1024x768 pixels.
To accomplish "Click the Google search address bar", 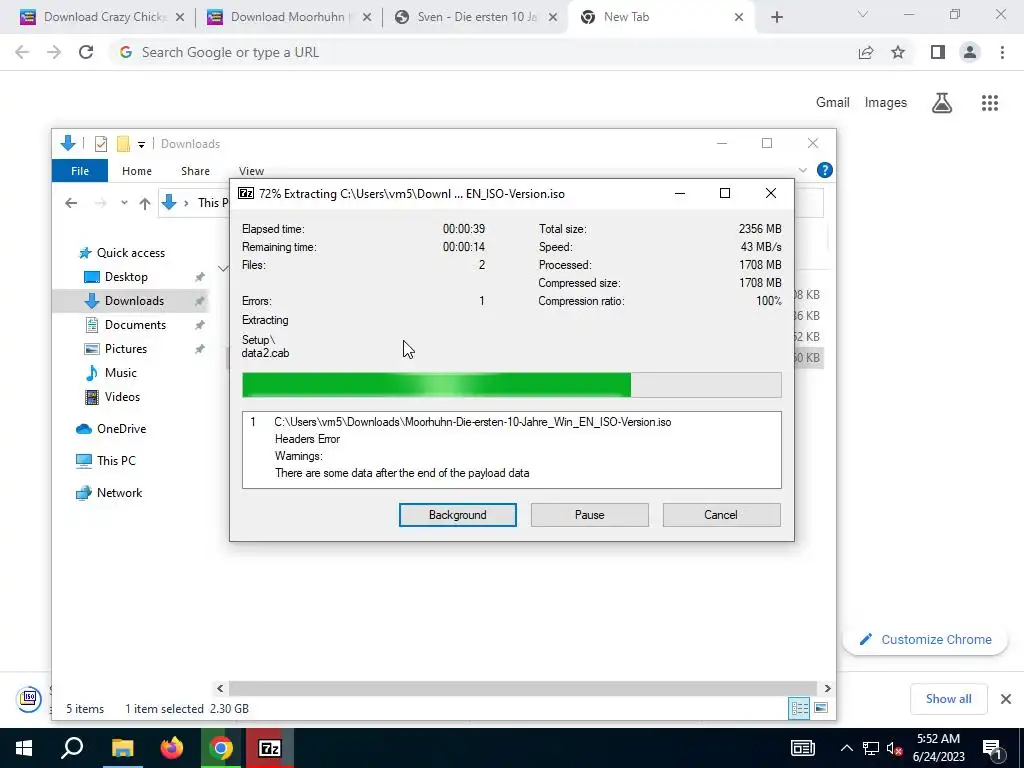I will coord(483,52).
